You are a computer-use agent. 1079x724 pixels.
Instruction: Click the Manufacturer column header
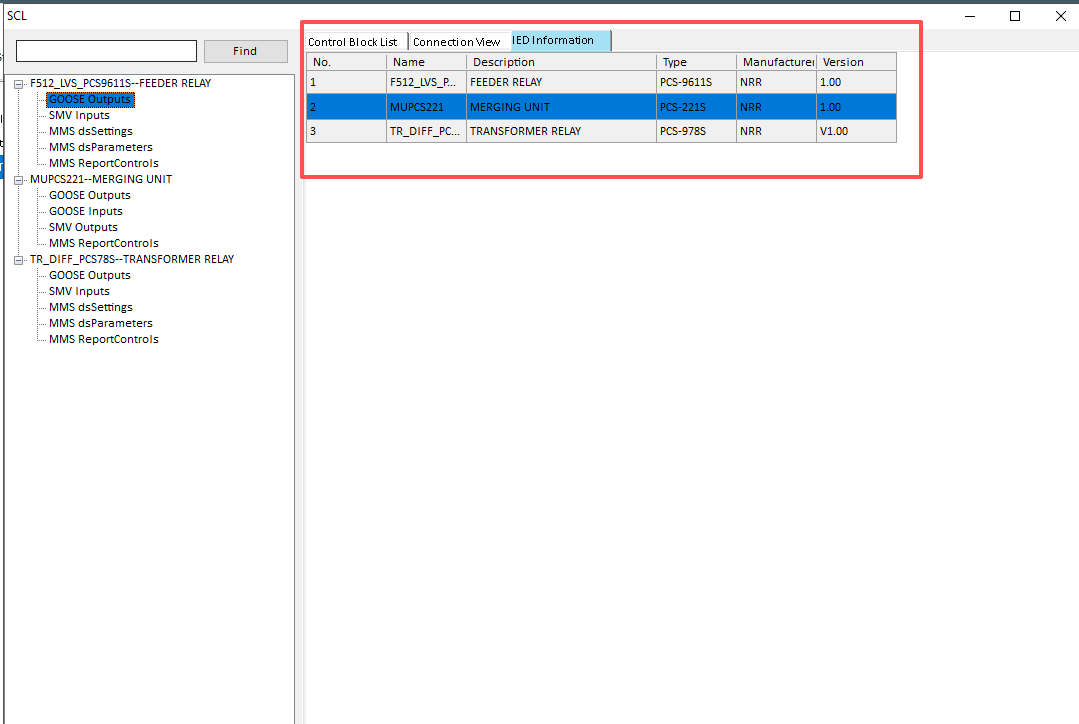coord(775,61)
